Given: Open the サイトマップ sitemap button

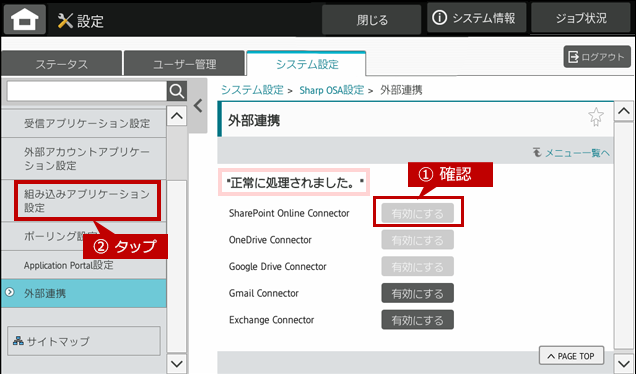Looking at the screenshot, I should [x=84, y=341].
